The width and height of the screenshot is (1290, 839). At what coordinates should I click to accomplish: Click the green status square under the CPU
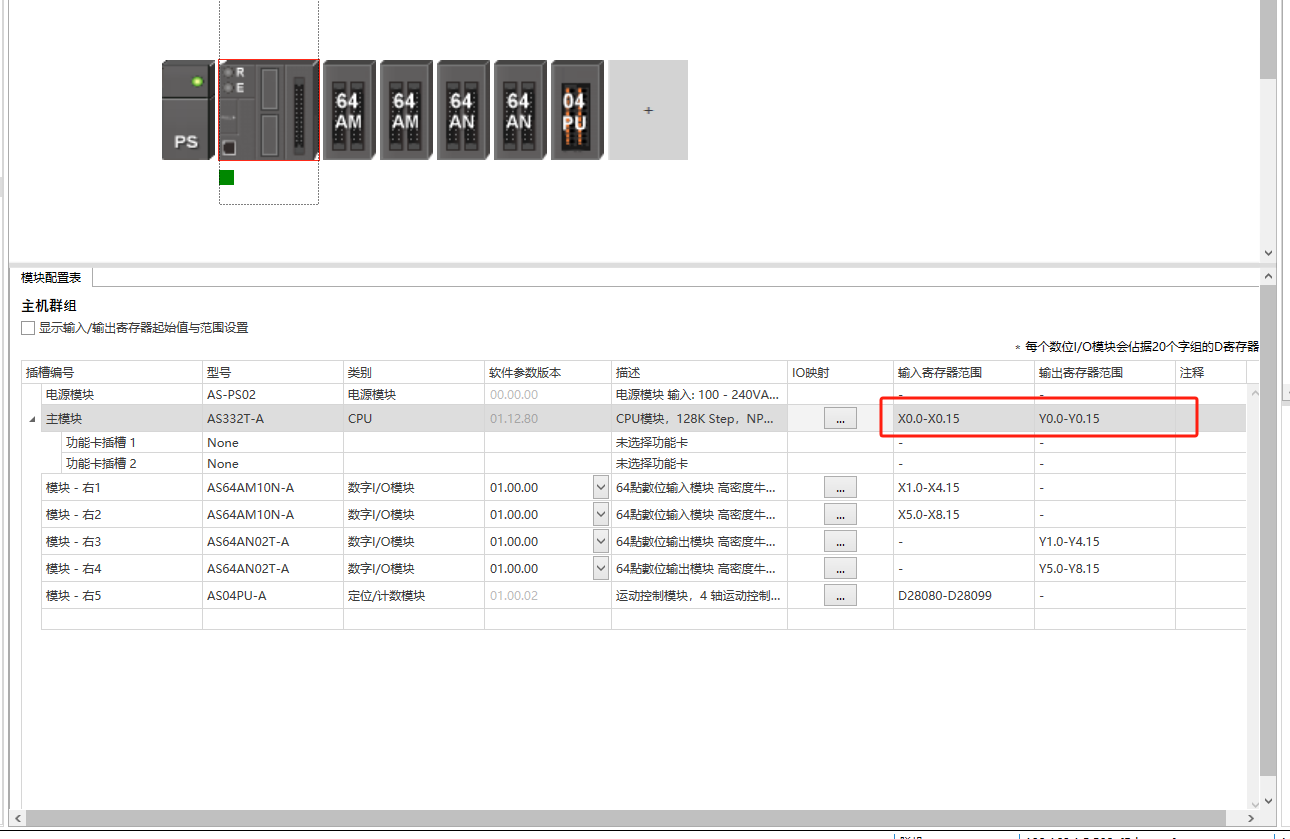click(x=227, y=177)
